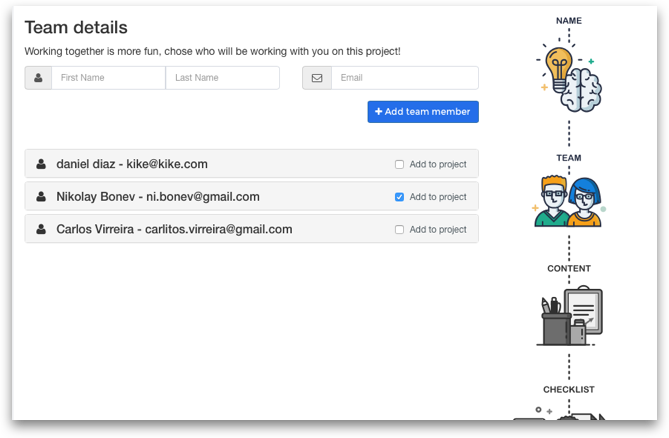Click the user icon next to Carlos Virreira
The width and height of the screenshot is (669, 438).
pyautogui.click(x=41, y=229)
